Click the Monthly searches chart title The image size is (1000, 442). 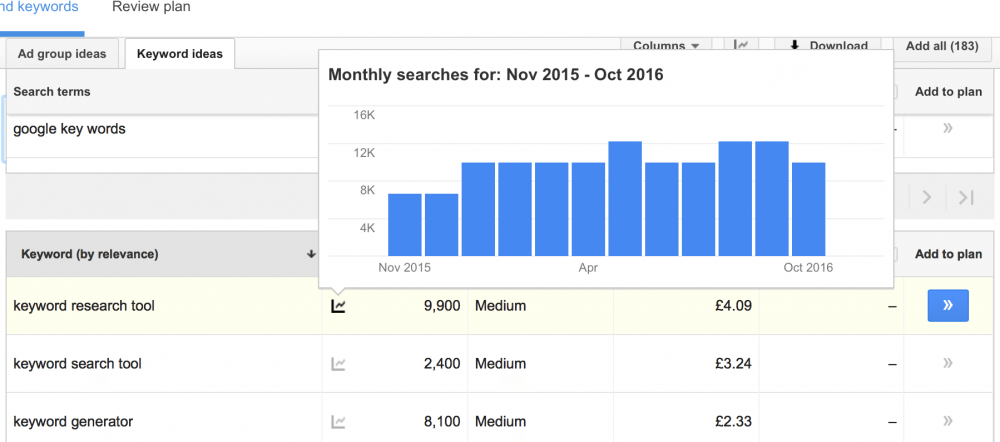coord(496,75)
